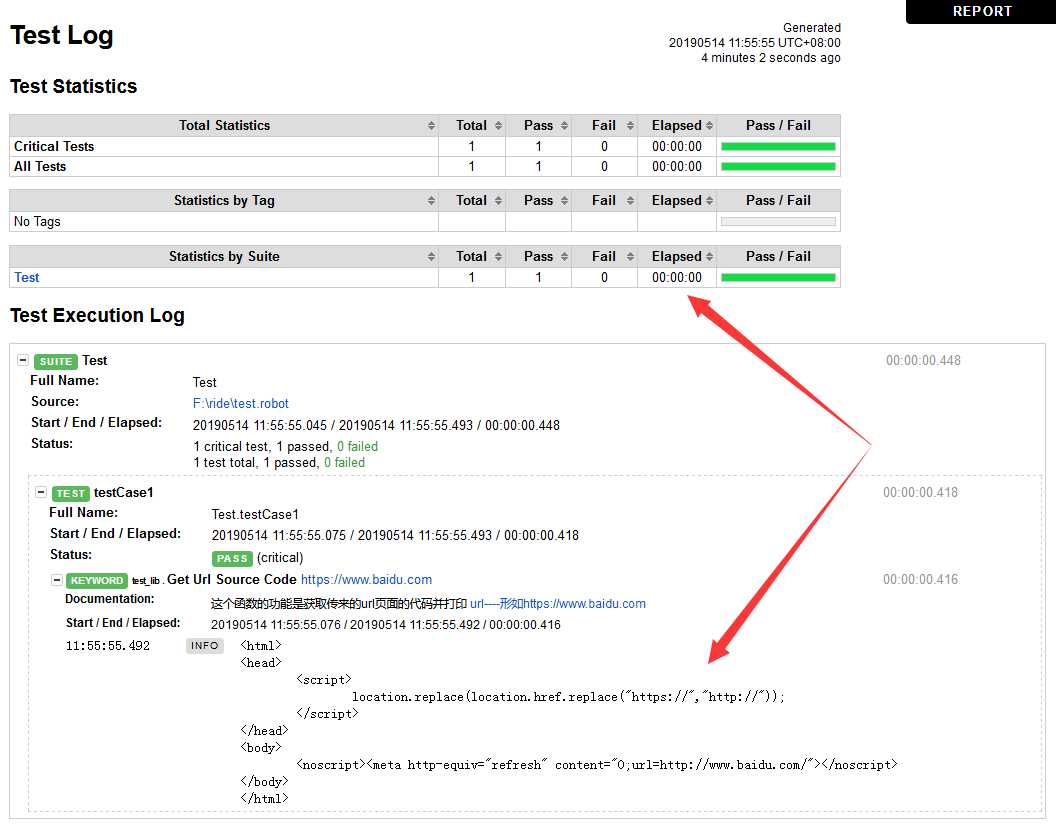Screen dimensions: 1056x826
Task: Click the Total Statistics column header
Action: coord(224,125)
